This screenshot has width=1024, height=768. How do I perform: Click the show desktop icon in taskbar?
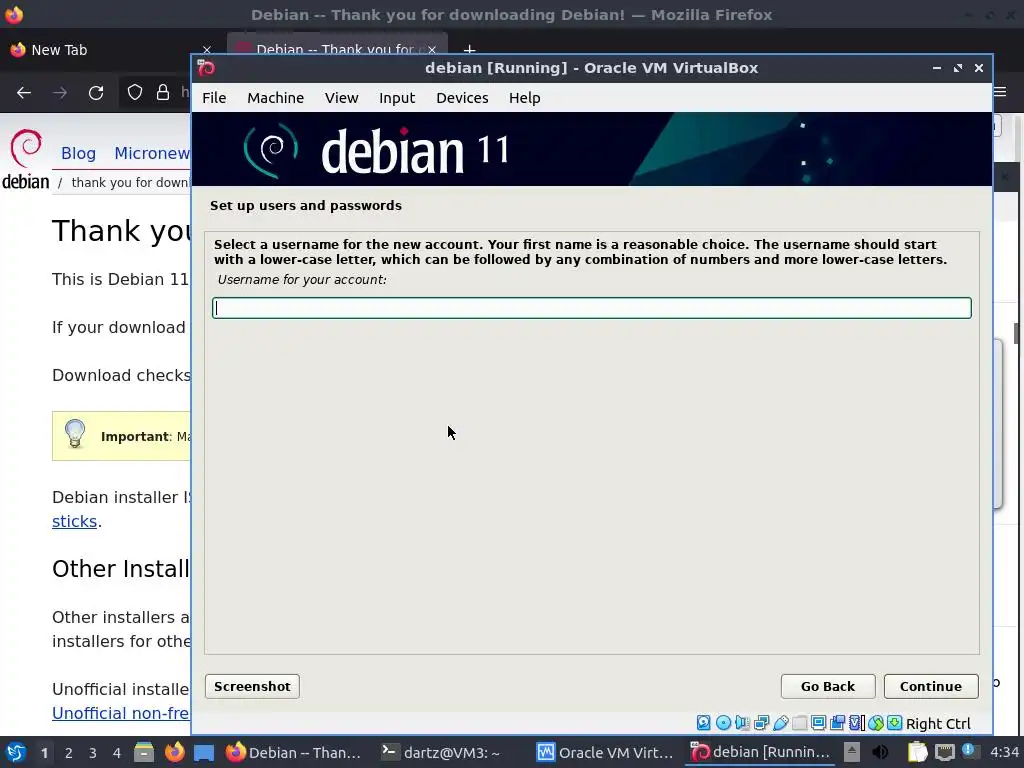tap(204, 752)
